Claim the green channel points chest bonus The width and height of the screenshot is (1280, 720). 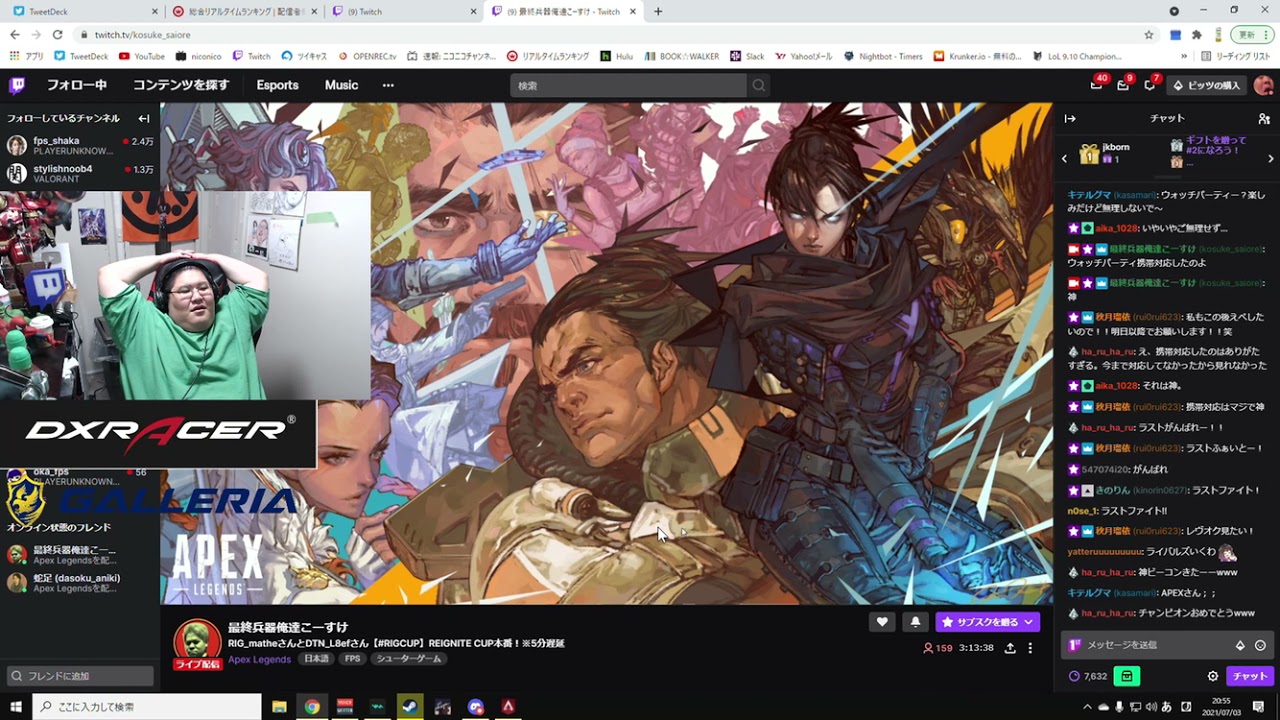click(1127, 676)
